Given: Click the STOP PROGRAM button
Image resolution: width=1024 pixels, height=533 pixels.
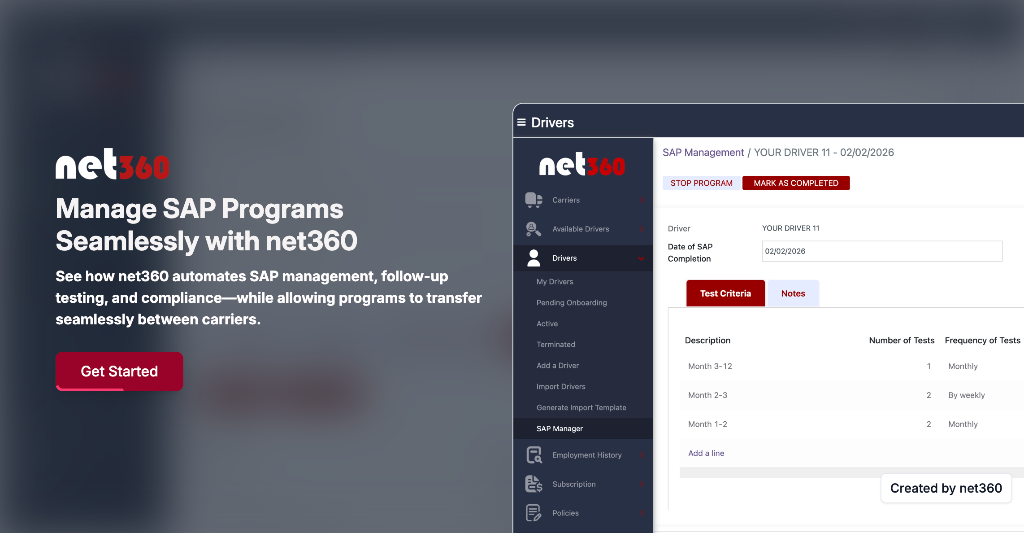Looking at the screenshot, I should (x=701, y=183).
